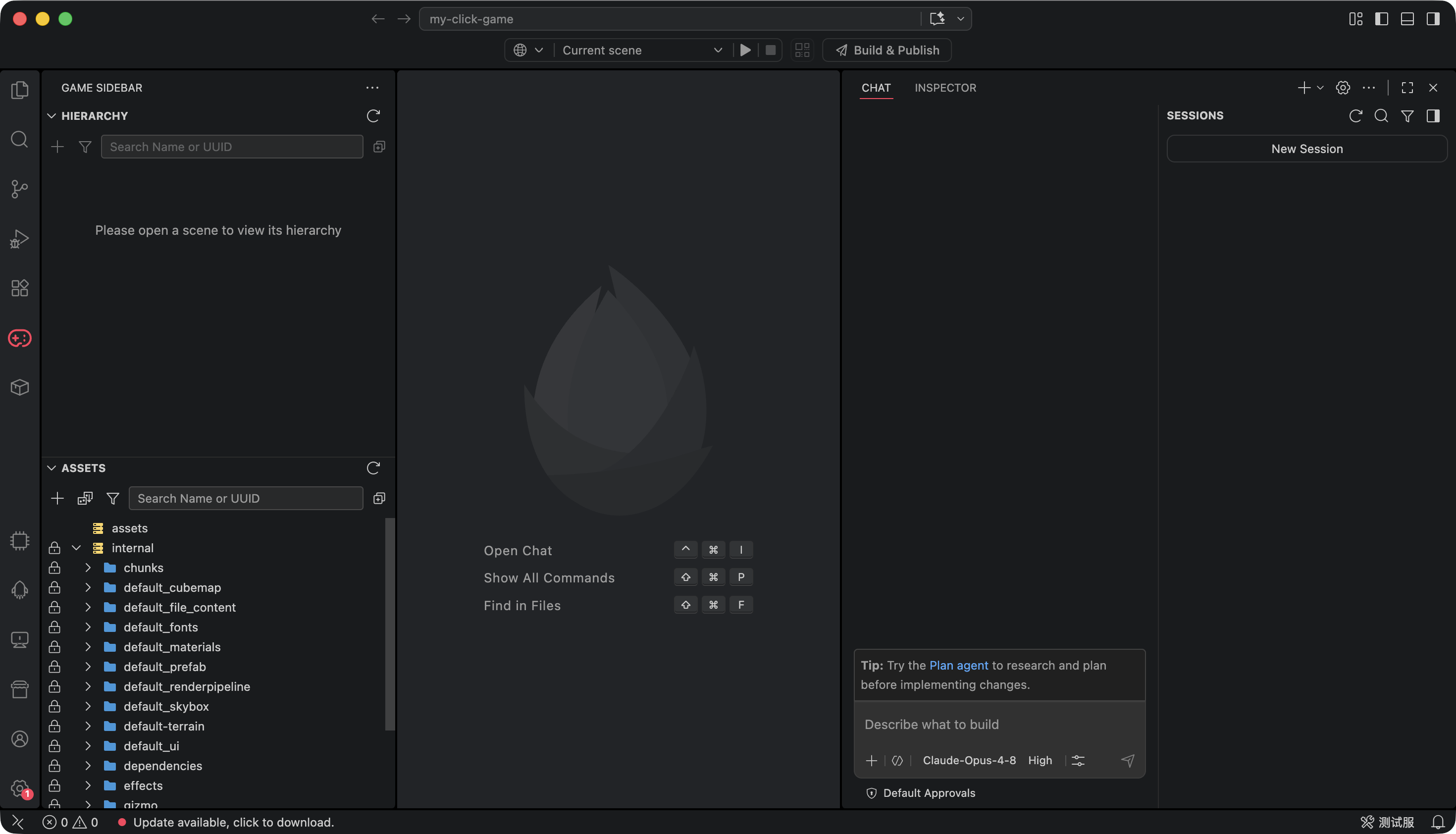Search sessions with magnifier icon
The image size is (1456, 834).
pyautogui.click(x=1381, y=116)
